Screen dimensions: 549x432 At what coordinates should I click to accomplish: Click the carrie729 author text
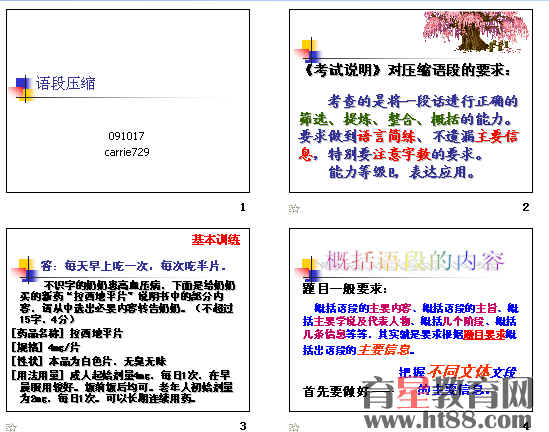(127, 152)
